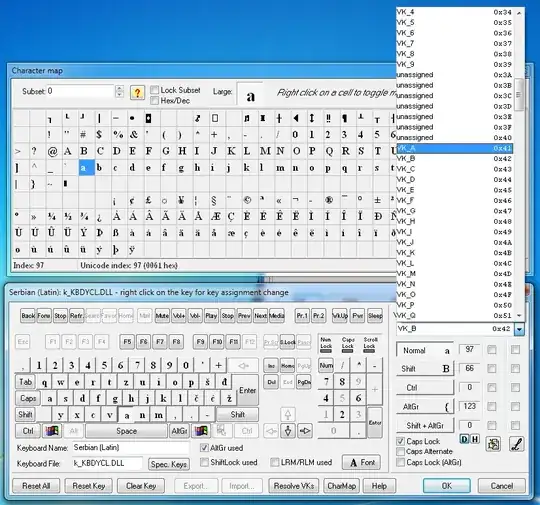Click the left Windows logo key
540x505 pixels.
pos(52,431)
